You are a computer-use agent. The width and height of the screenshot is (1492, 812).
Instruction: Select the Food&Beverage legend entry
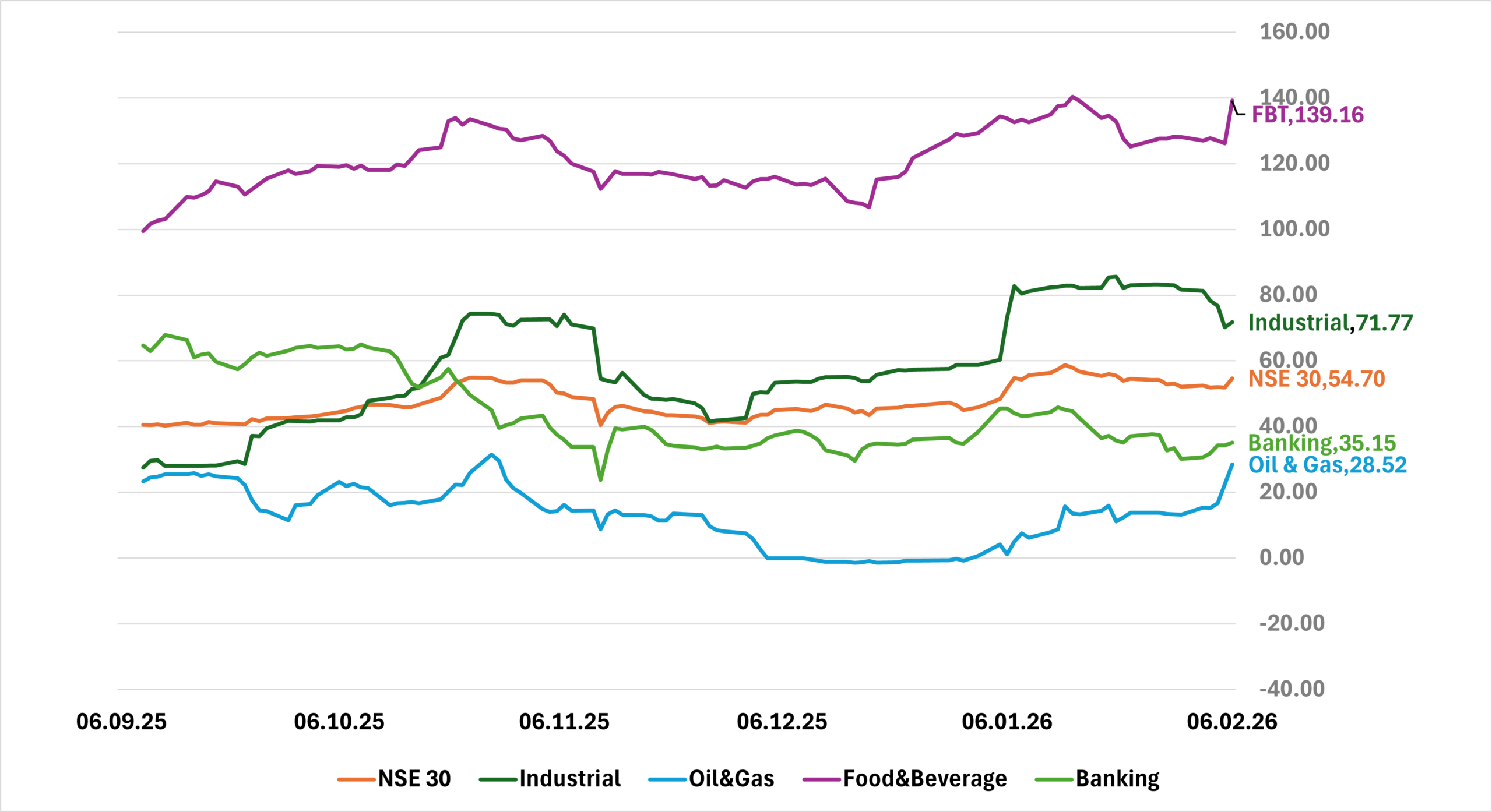pyautogui.click(x=924, y=779)
